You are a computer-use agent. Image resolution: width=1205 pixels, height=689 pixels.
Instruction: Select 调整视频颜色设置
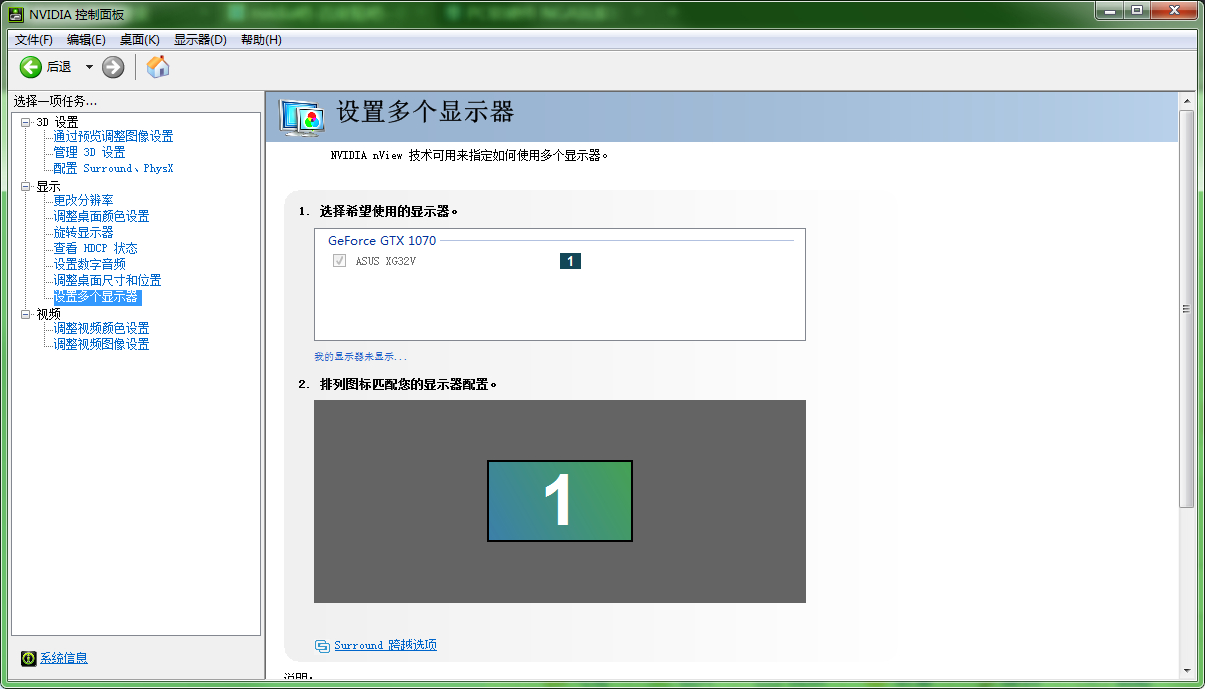point(101,328)
